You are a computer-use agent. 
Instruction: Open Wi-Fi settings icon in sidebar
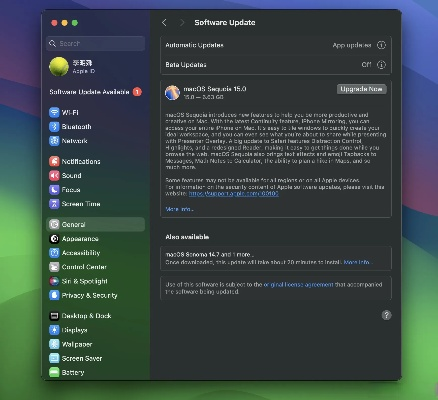[54, 112]
